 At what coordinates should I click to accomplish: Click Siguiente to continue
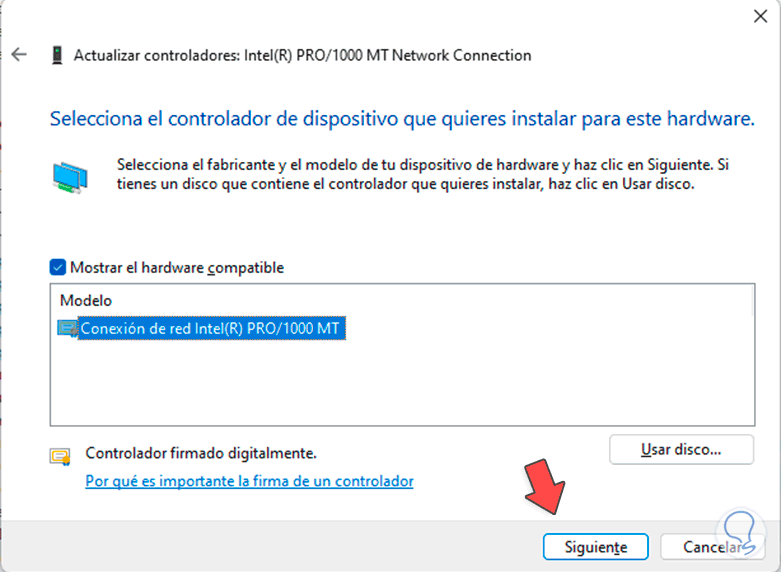point(596,547)
